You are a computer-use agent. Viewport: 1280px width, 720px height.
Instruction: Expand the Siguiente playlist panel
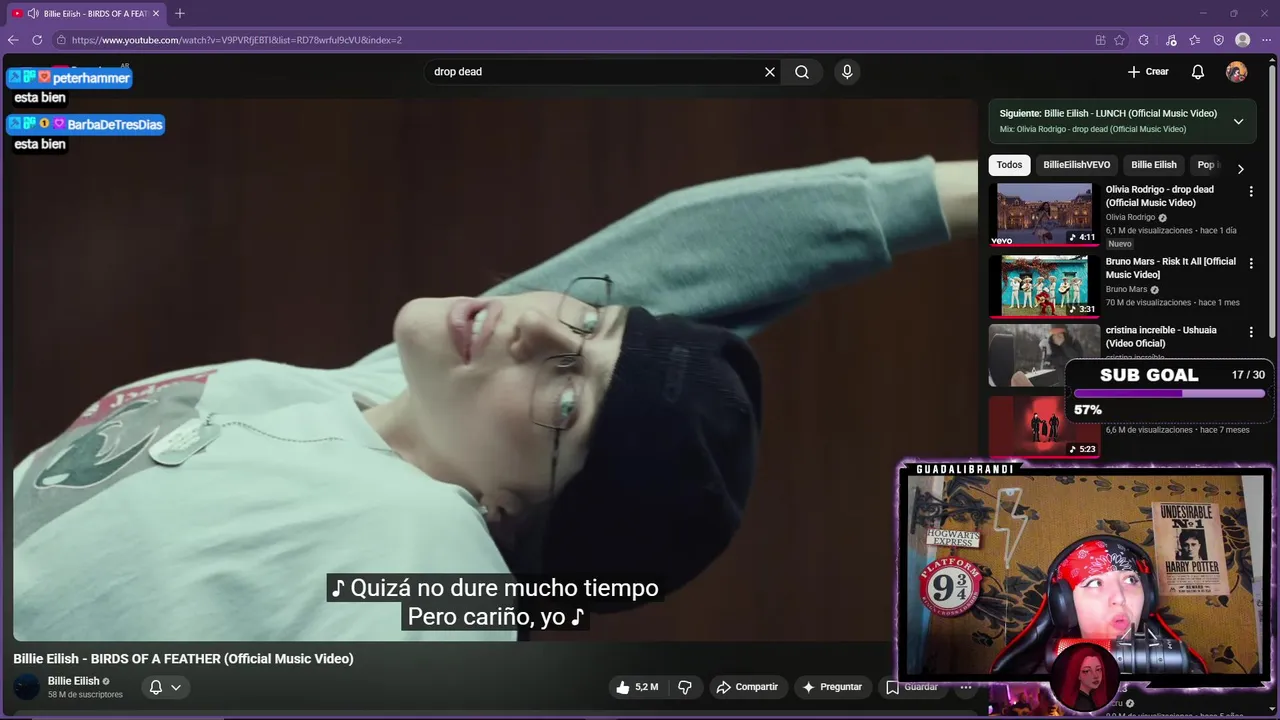tap(1238, 121)
